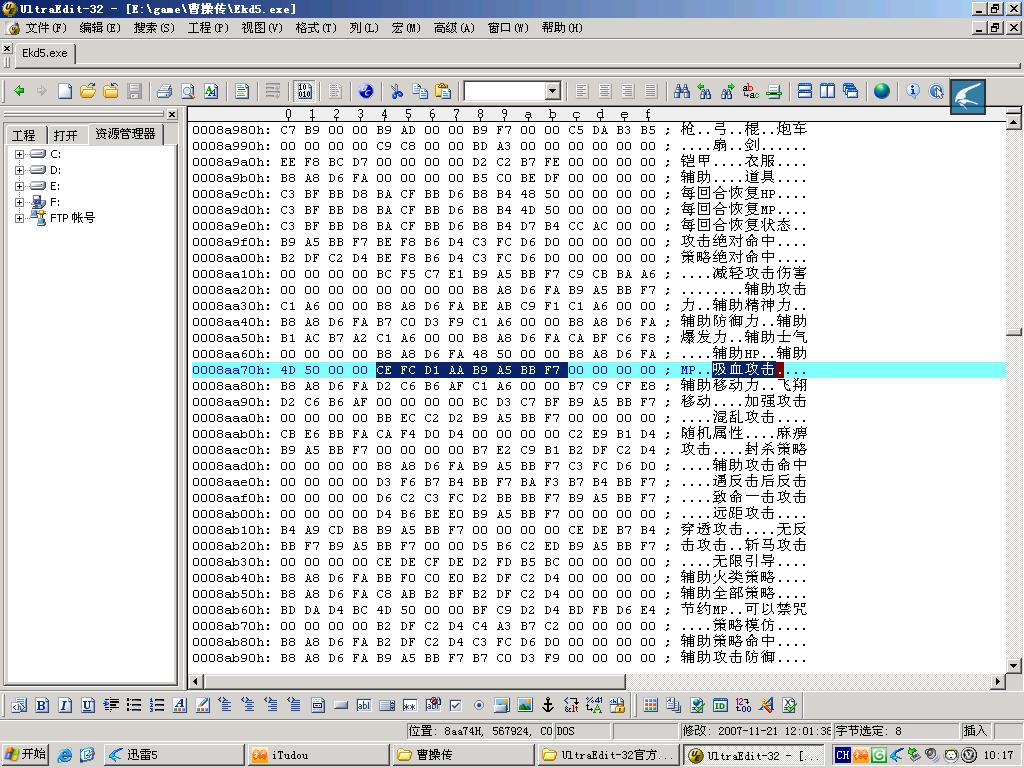Image resolution: width=1024 pixels, height=768 pixels.
Task: Insert checkbox form element icon
Action: pyautogui.click(x=456, y=705)
